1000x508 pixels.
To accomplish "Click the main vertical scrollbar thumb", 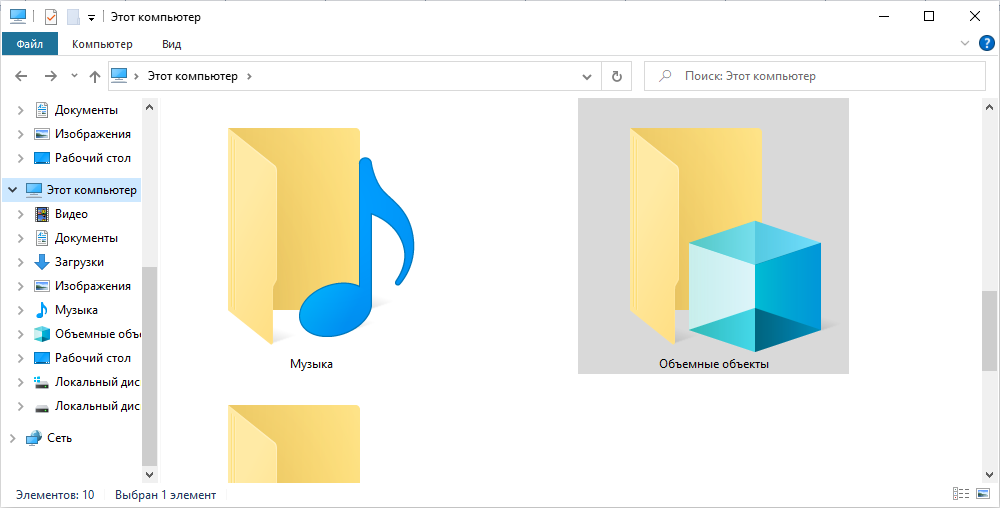I will point(989,330).
